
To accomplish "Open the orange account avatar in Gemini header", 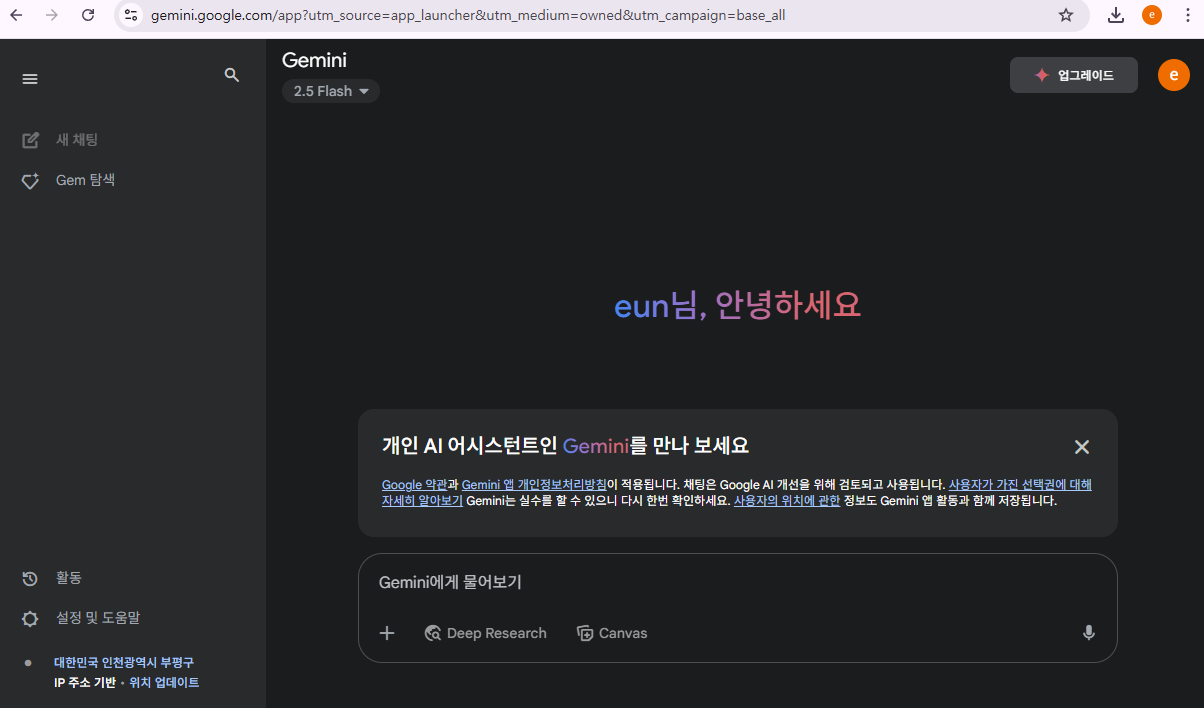I will (x=1174, y=75).
